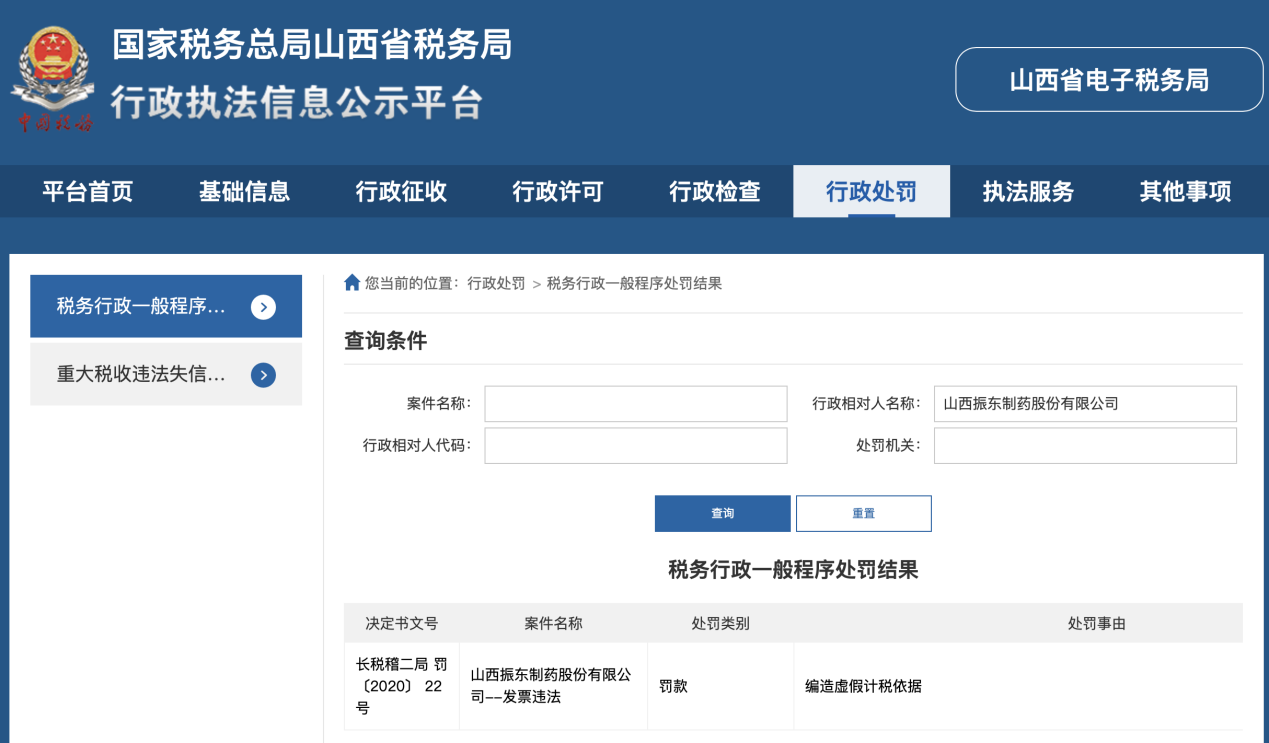Click case name 山西振东制药股份有限公司--发票违法
The height and width of the screenshot is (743, 1269).
coord(551,686)
